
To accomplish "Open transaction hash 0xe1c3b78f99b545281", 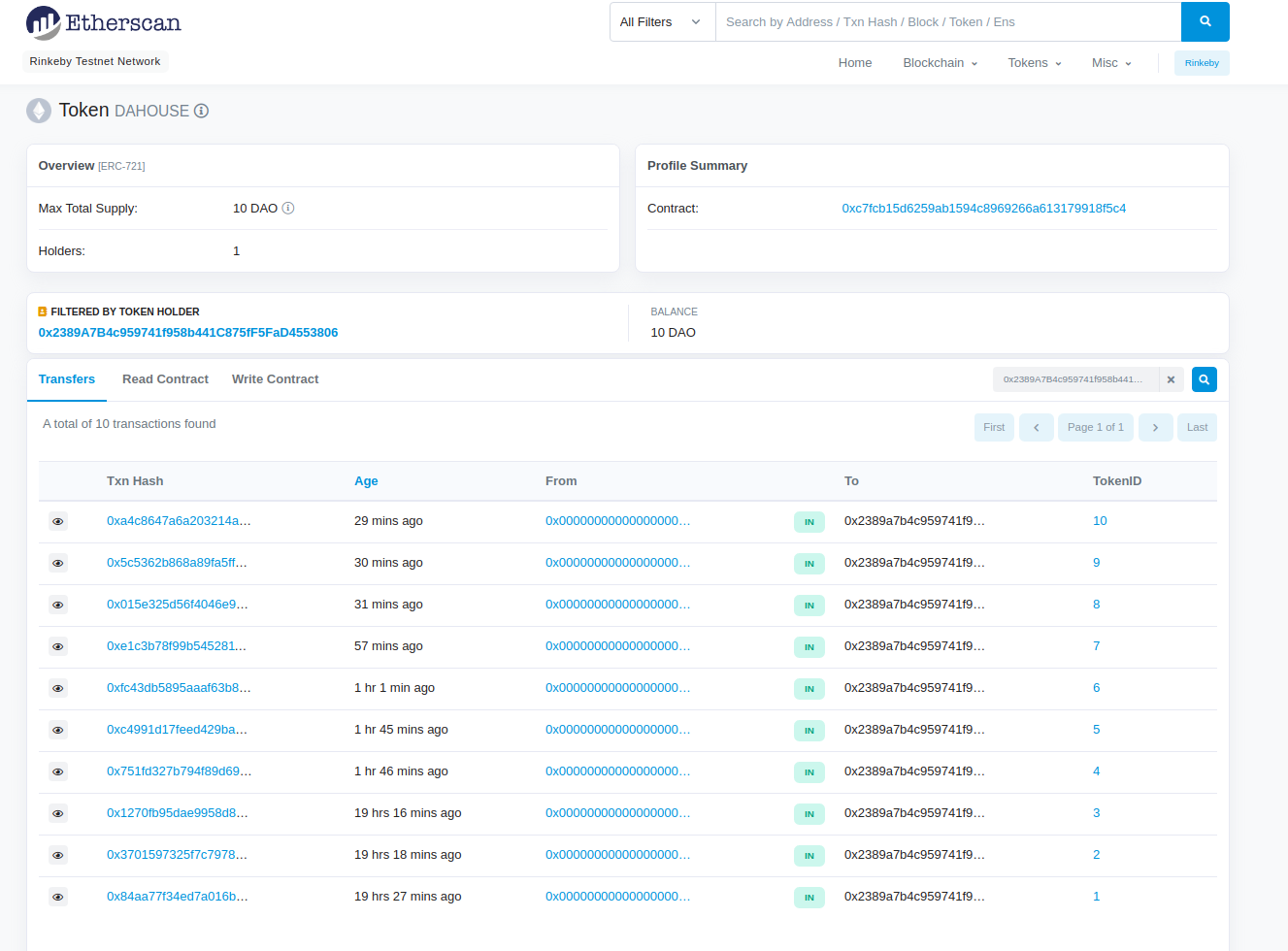I will point(177,646).
